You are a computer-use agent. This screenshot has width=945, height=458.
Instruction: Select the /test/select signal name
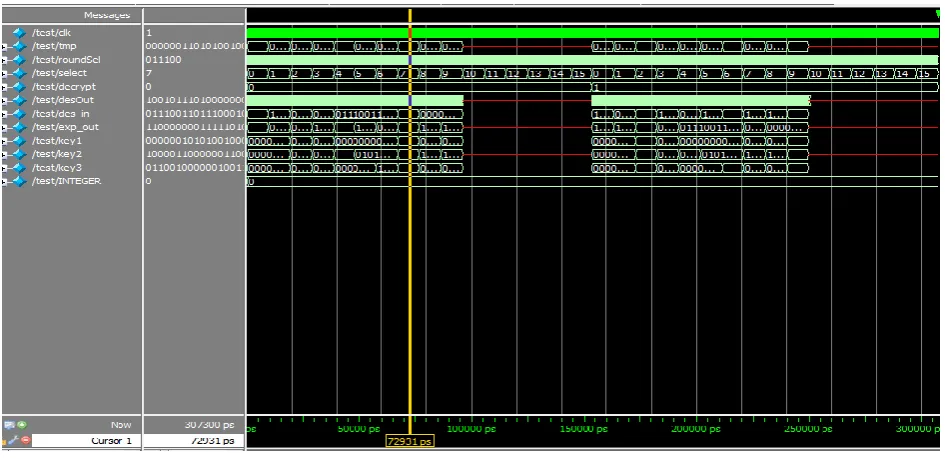pos(59,73)
